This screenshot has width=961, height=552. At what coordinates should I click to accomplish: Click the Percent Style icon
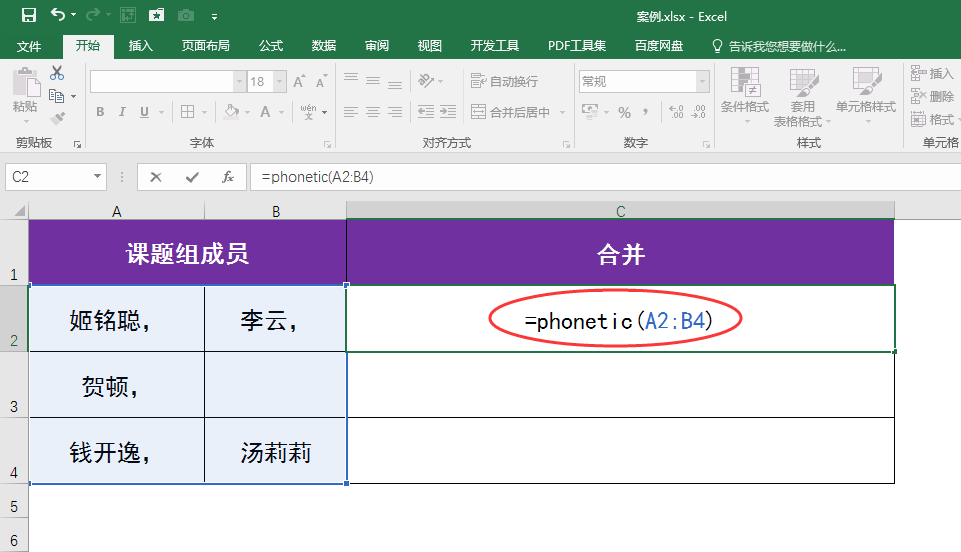625,112
